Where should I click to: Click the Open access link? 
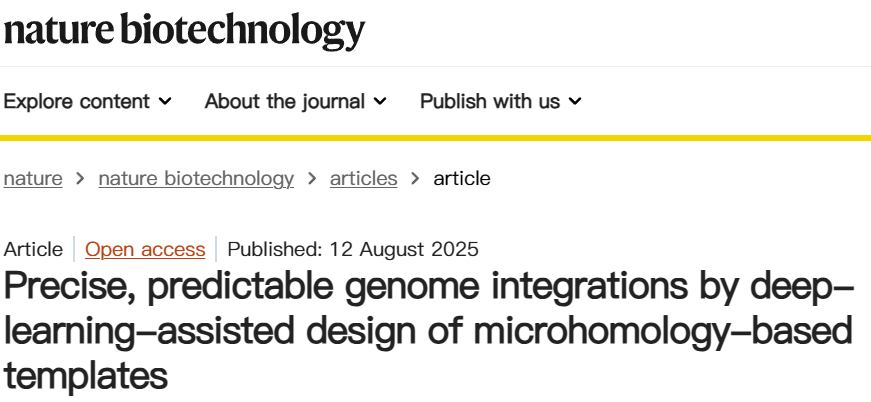point(145,249)
